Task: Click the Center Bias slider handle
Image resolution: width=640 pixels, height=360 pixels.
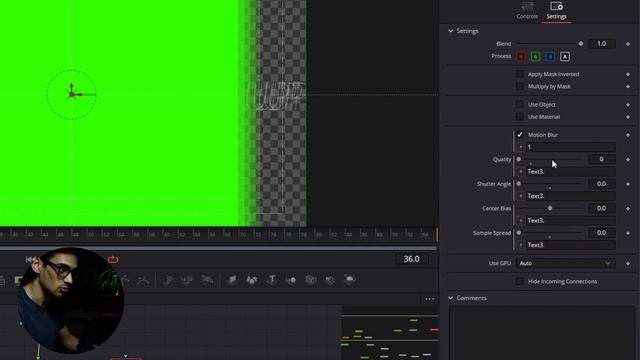Action: [550, 208]
